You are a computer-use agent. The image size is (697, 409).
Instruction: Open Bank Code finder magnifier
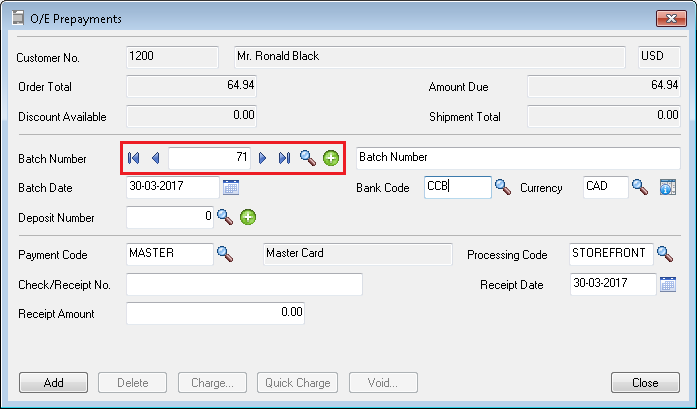click(503, 187)
